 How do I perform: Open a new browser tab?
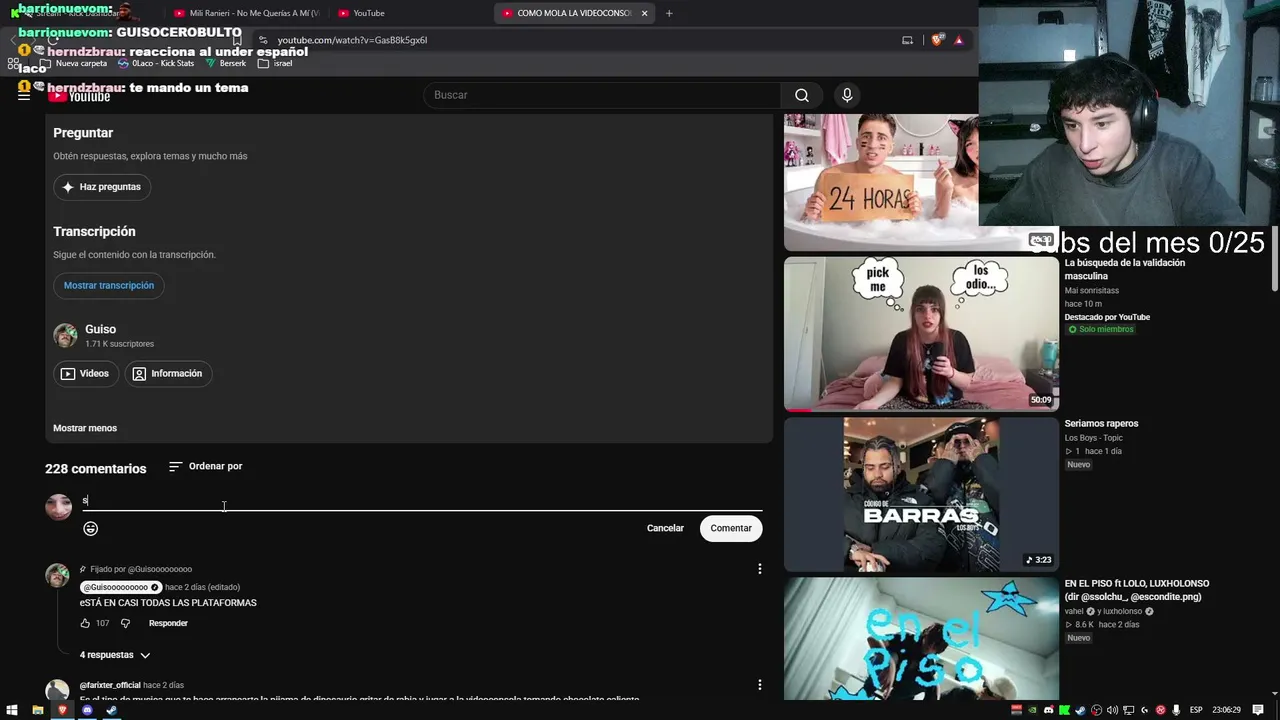[x=669, y=13]
